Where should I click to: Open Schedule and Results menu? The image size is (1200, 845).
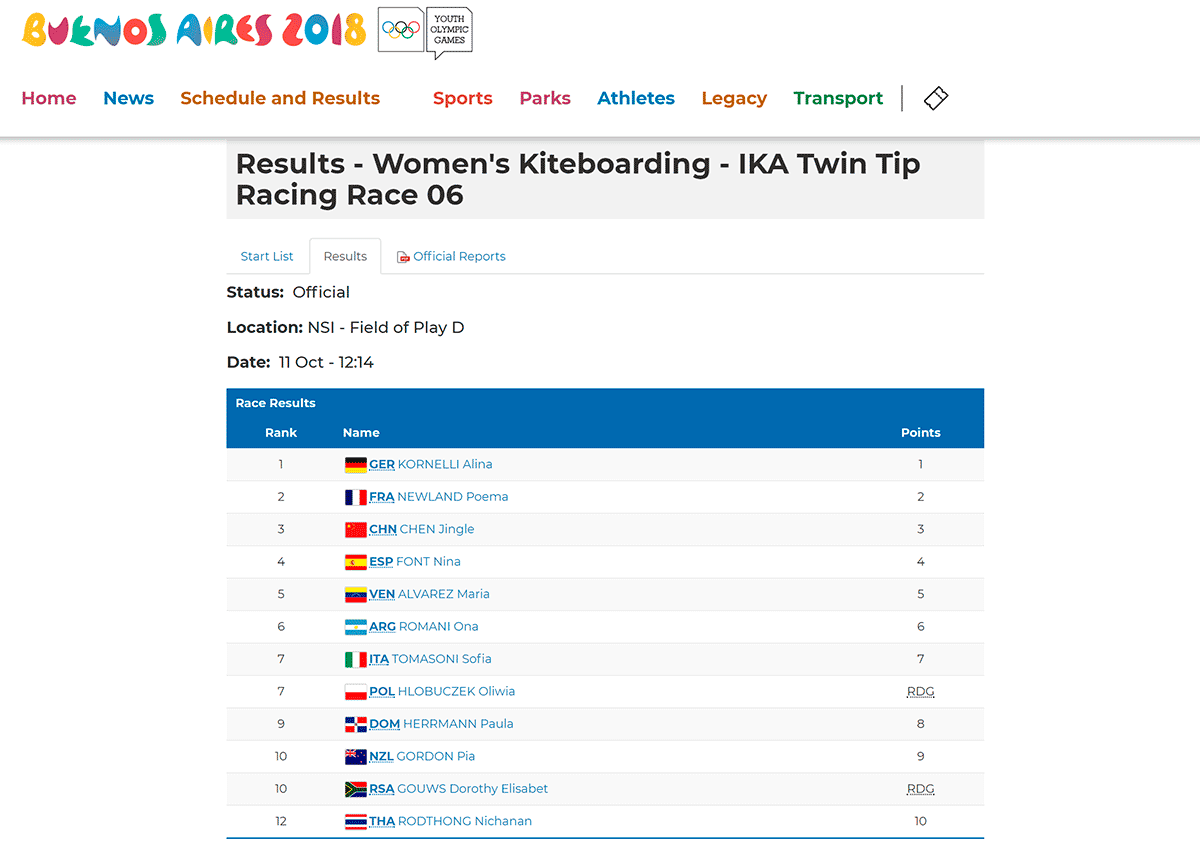[x=280, y=98]
